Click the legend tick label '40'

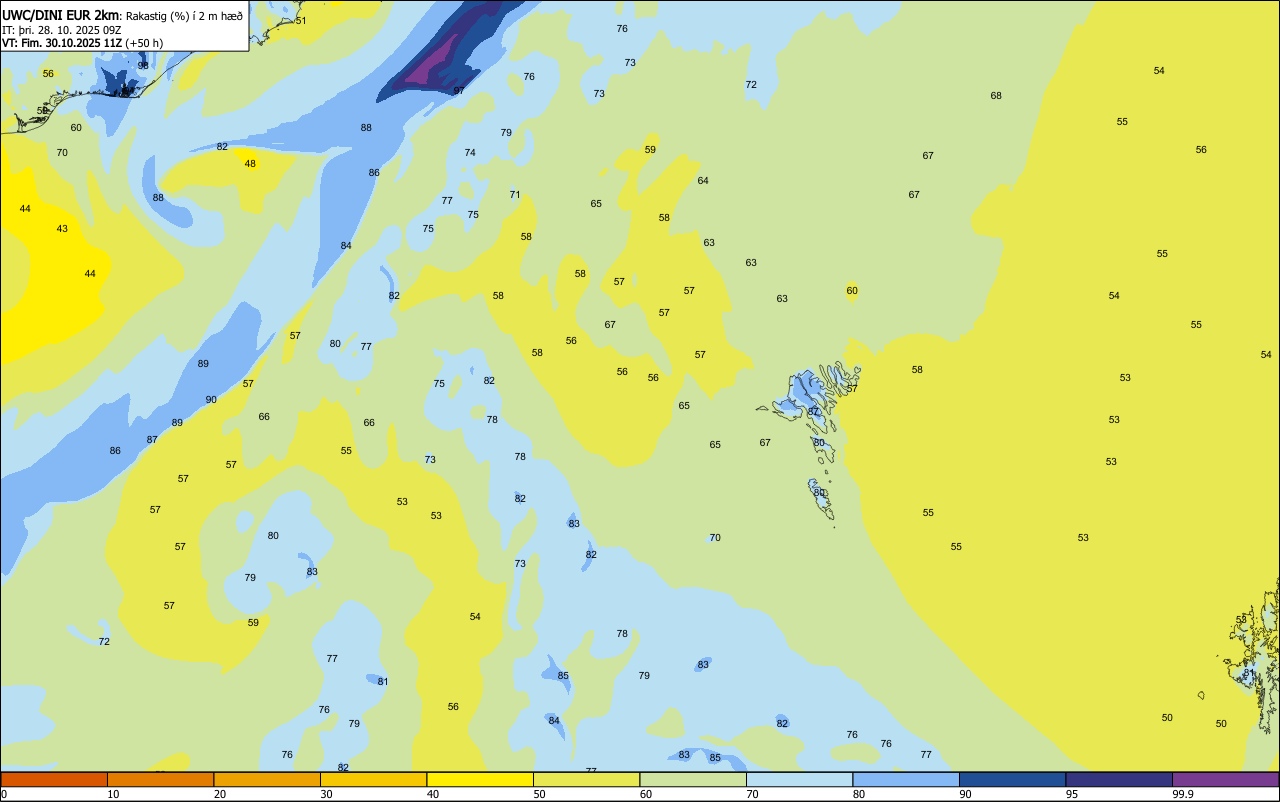(433, 794)
